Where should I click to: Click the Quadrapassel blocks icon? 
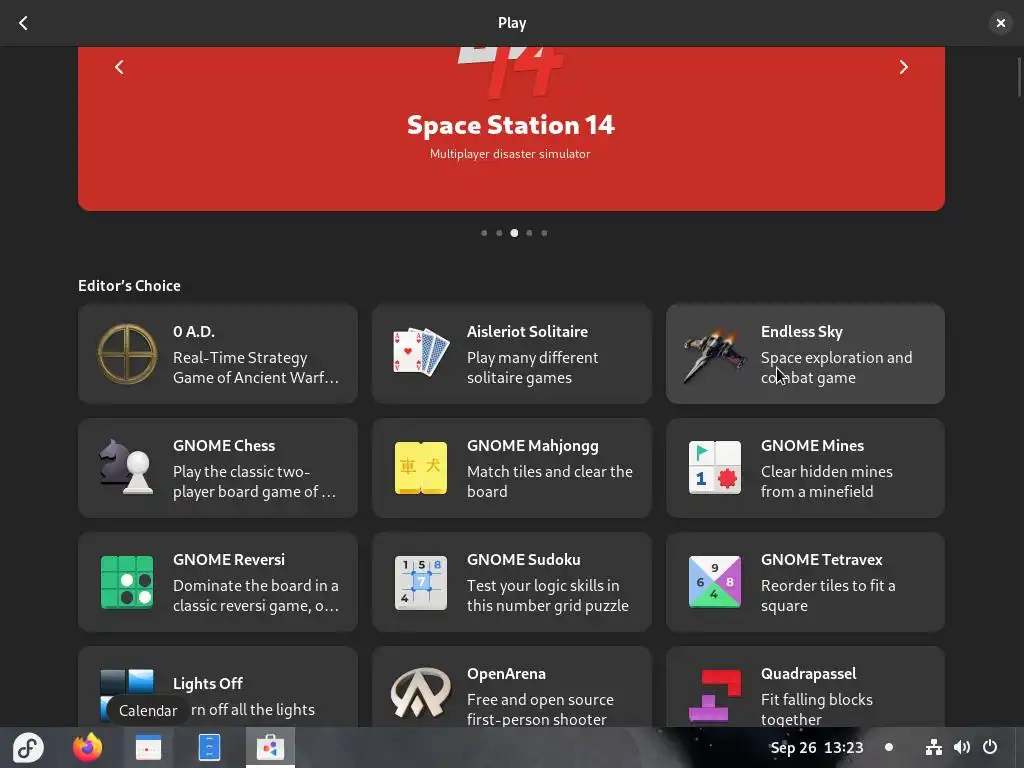click(714, 695)
